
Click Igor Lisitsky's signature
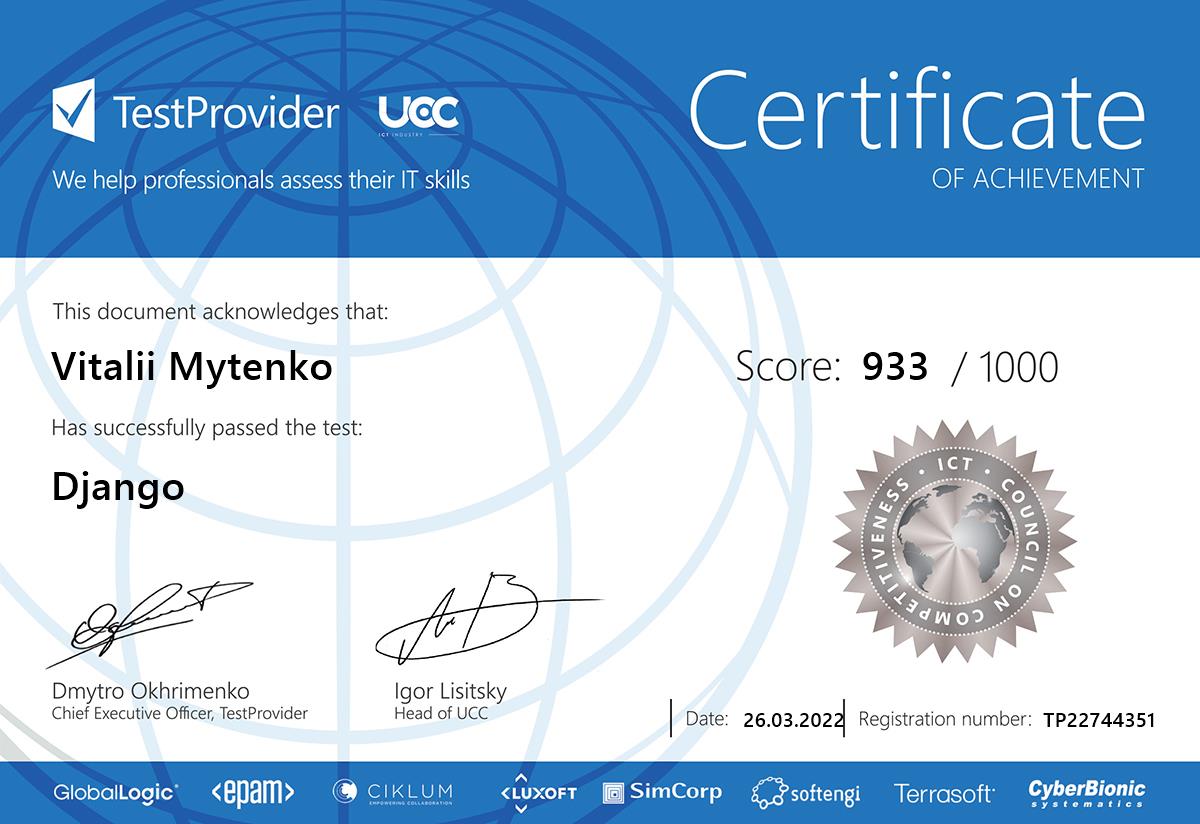click(470, 619)
